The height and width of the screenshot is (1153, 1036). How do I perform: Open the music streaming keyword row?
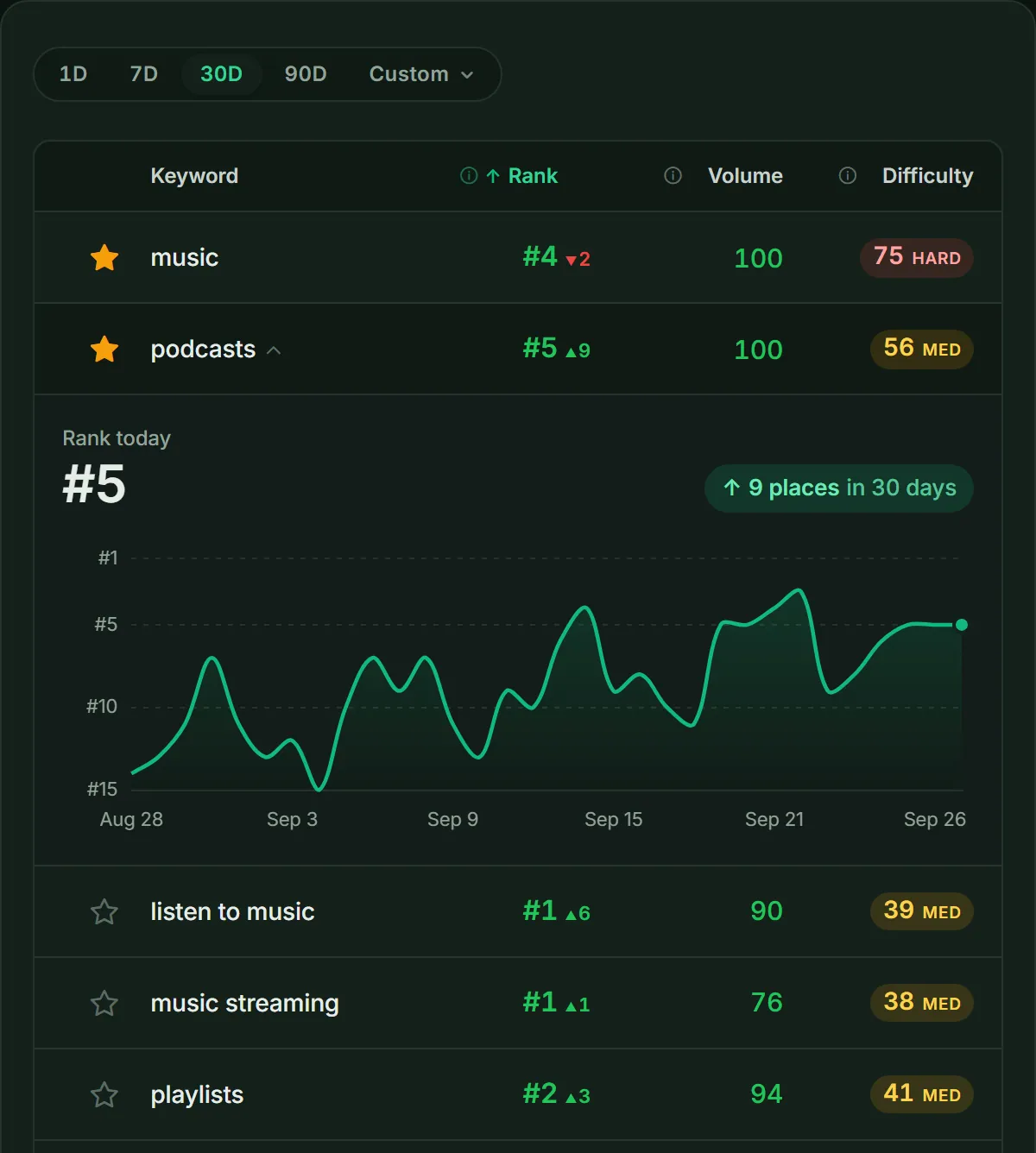[518, 1003]
